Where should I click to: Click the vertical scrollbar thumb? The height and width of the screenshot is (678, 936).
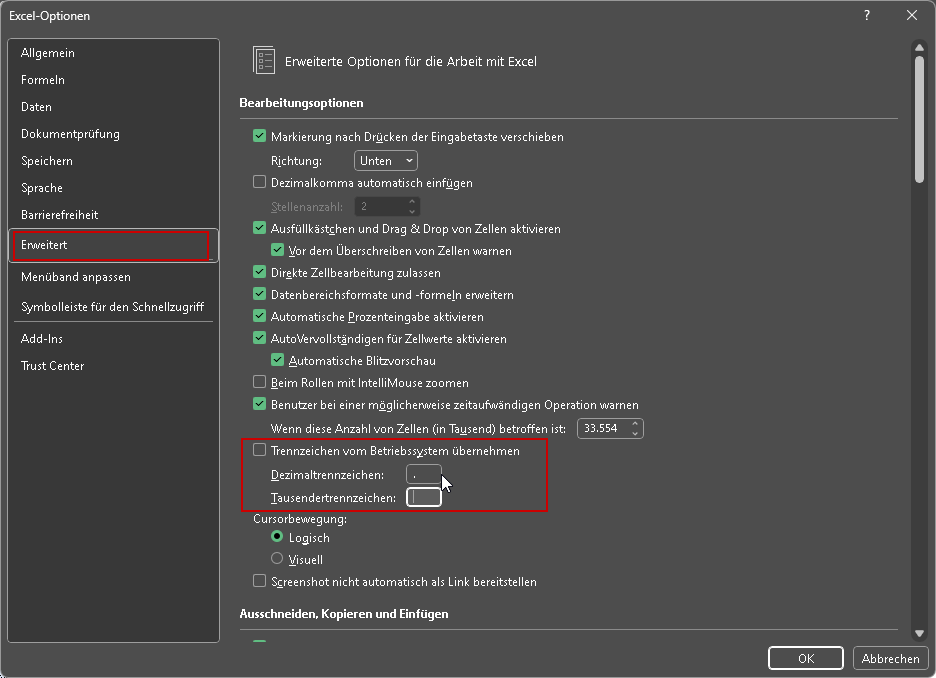[919, 120]
